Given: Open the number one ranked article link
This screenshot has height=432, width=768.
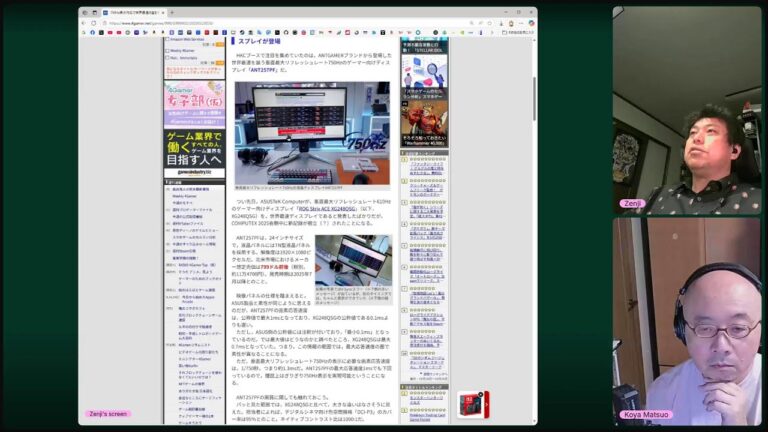Looking at the screenshot, I should click(427, 167).
